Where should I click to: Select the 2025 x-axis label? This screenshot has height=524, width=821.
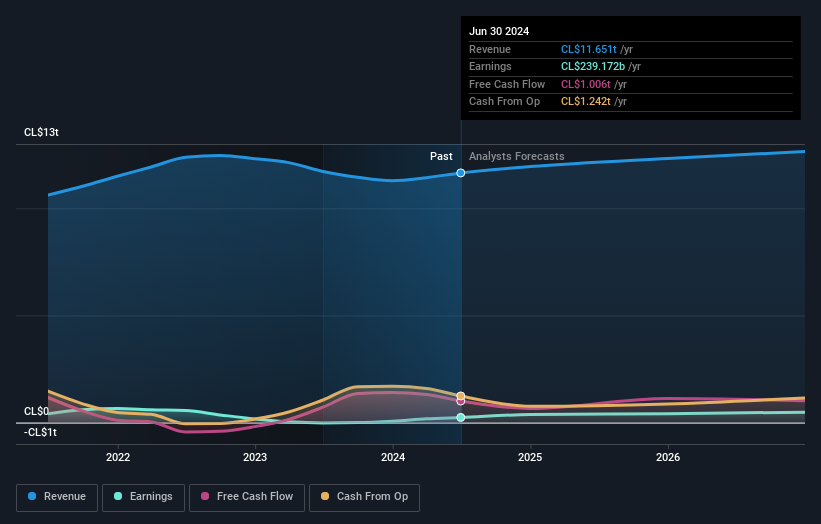click(530, 457)
